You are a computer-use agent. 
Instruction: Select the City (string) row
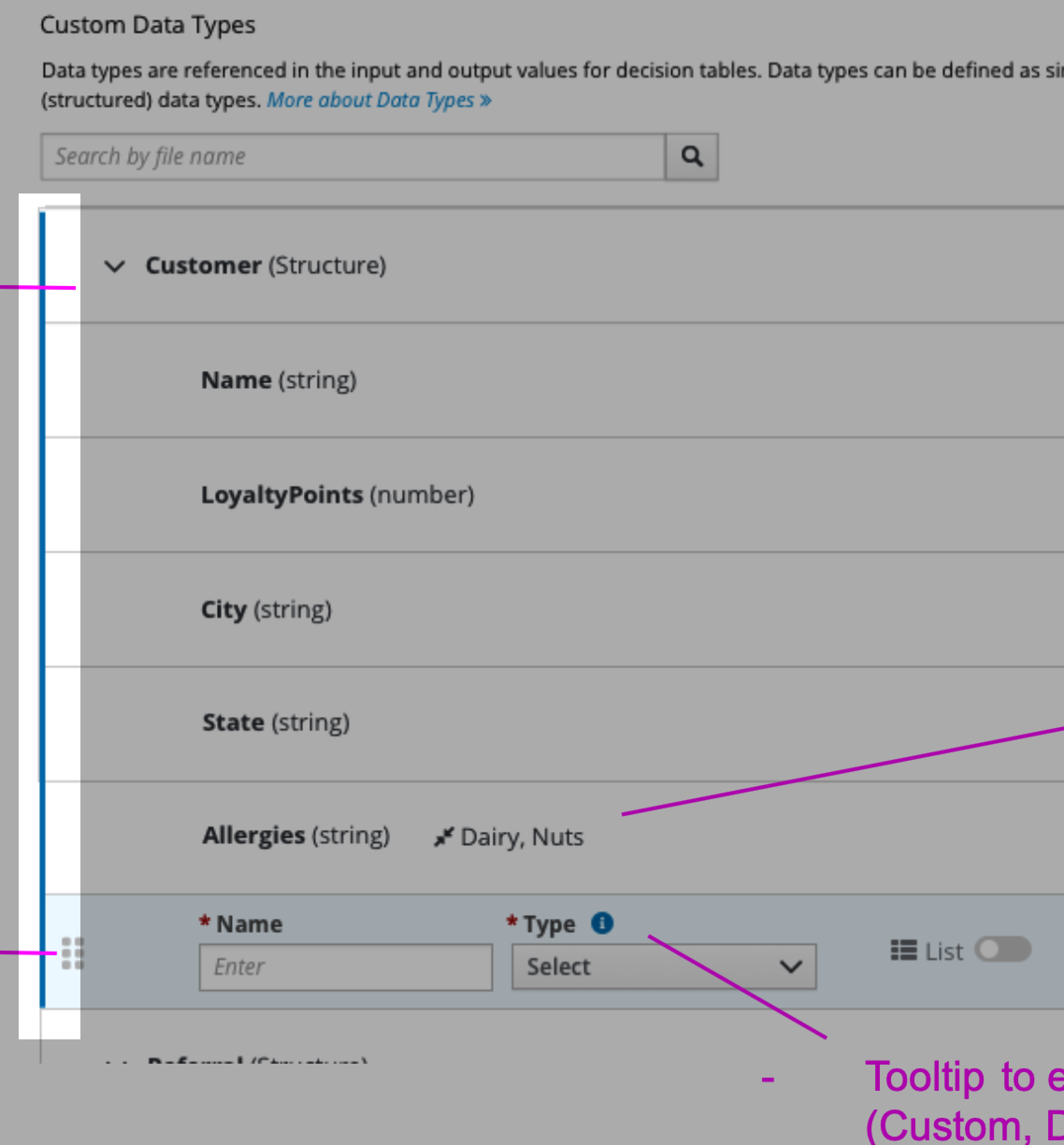coord(266,609)
